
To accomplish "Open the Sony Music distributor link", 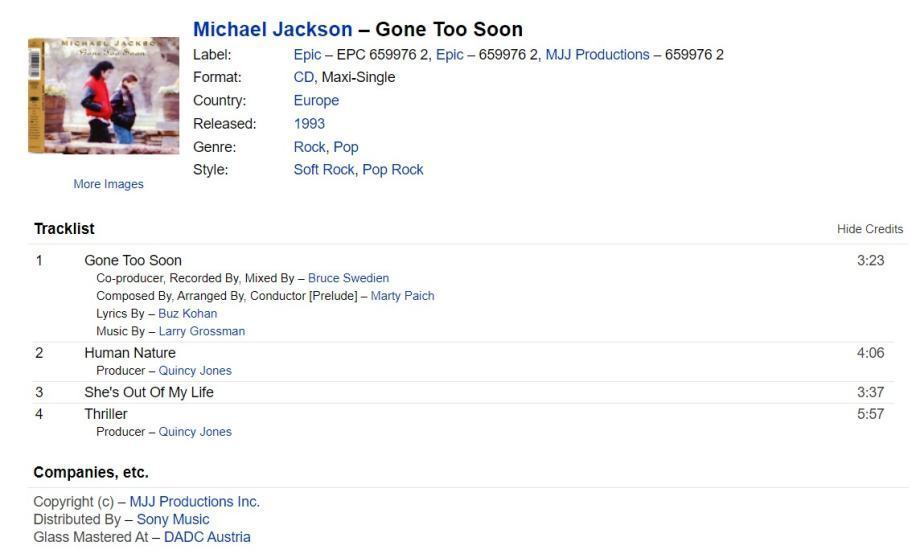I will [x=173, y=520].
